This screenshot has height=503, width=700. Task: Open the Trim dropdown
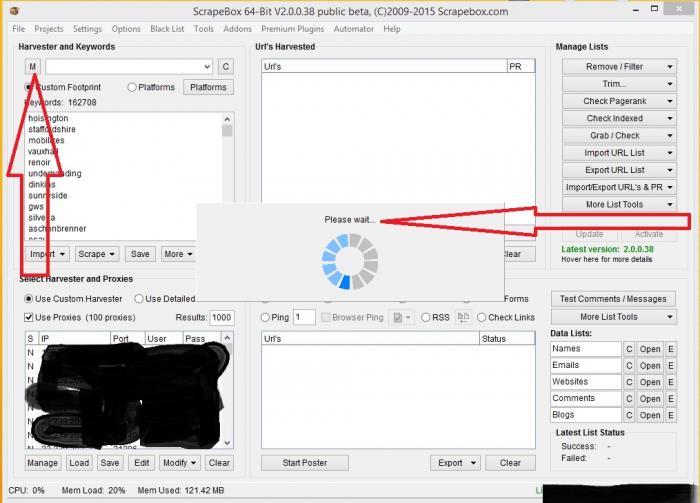pos(619,84)
